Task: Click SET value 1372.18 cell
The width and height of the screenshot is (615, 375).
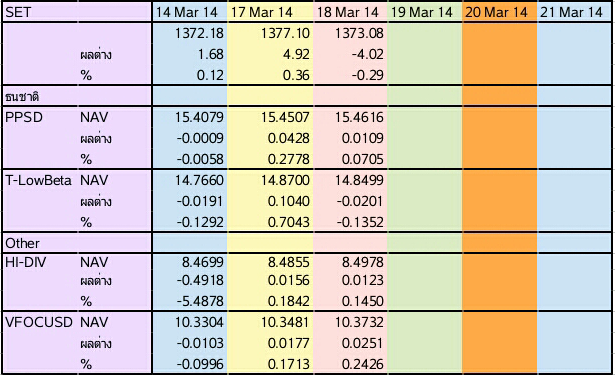Action: (190, 33)
